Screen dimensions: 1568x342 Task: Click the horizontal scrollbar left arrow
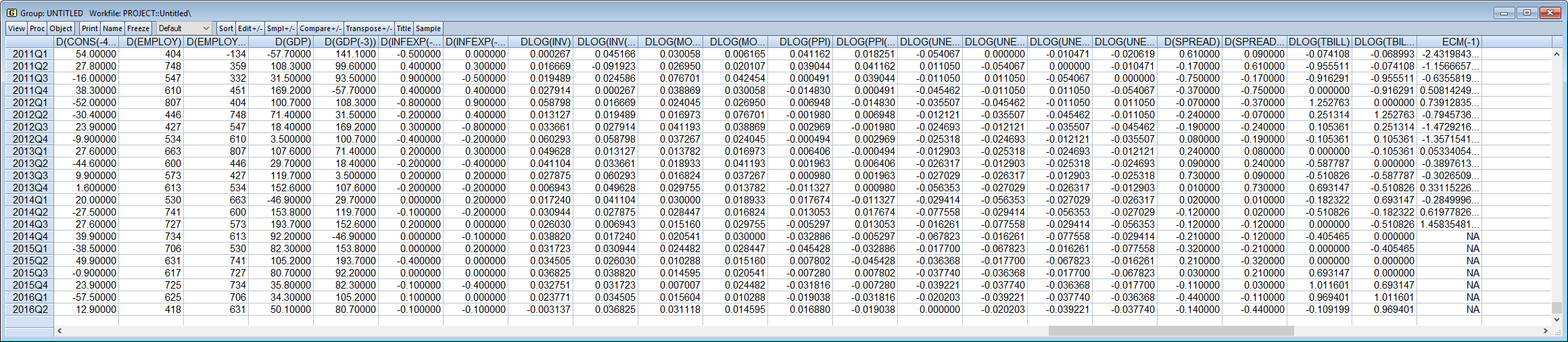[60, 331]
